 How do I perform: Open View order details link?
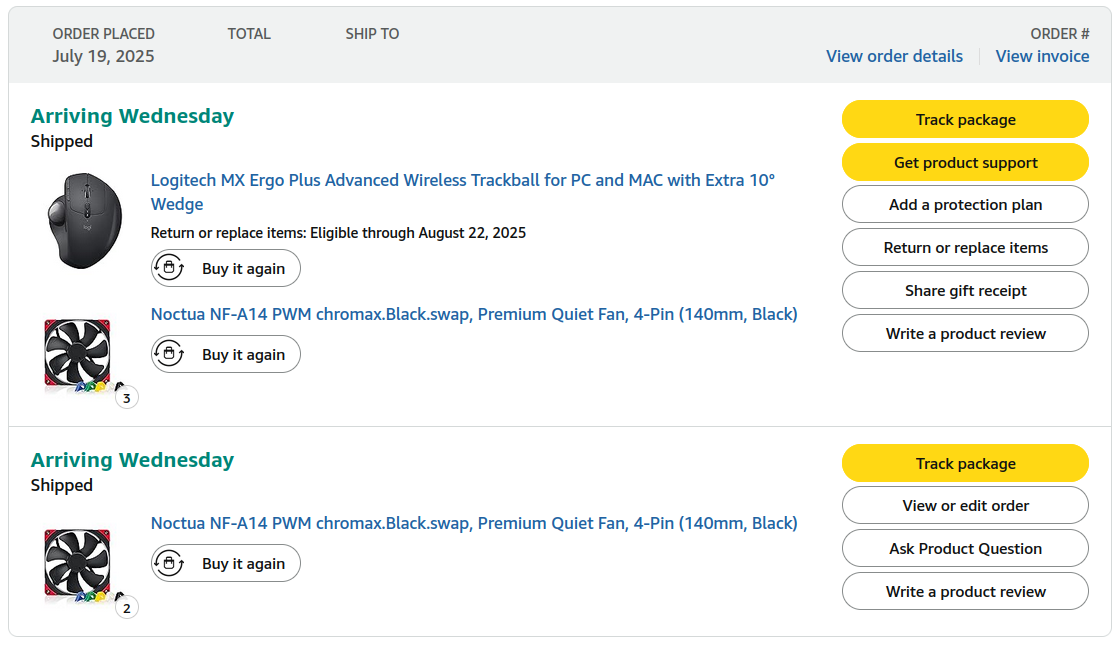[x=894, y=56]
